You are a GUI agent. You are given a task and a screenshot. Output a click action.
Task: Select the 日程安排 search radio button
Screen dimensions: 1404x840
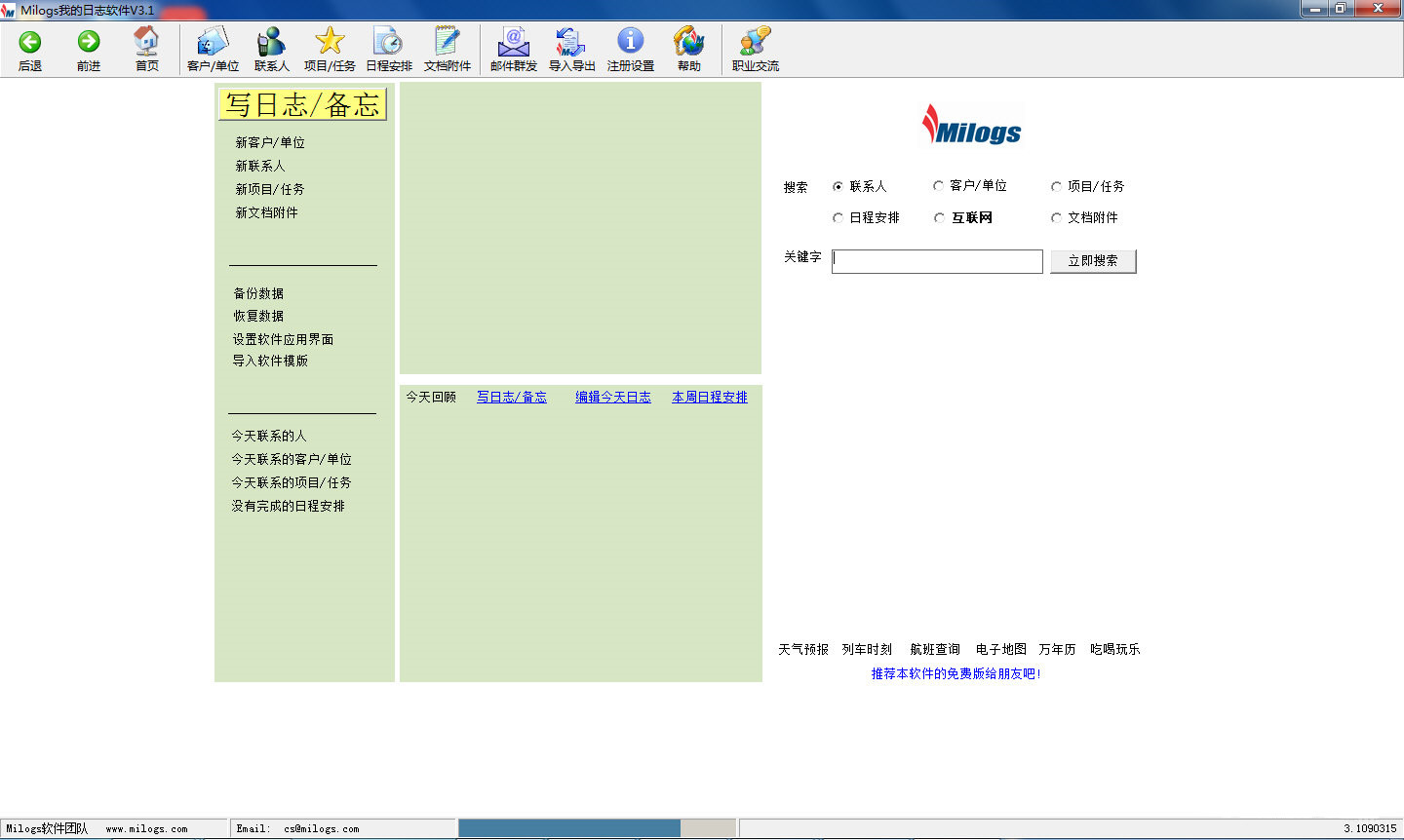(838, 217)
